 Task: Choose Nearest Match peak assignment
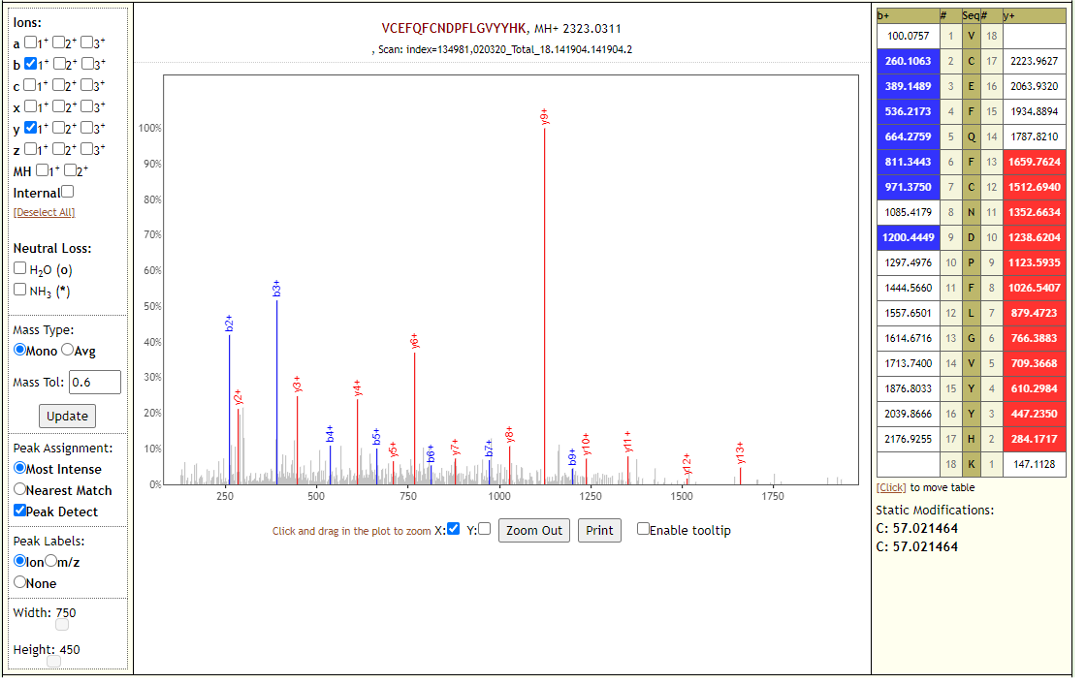pos(20,490)
